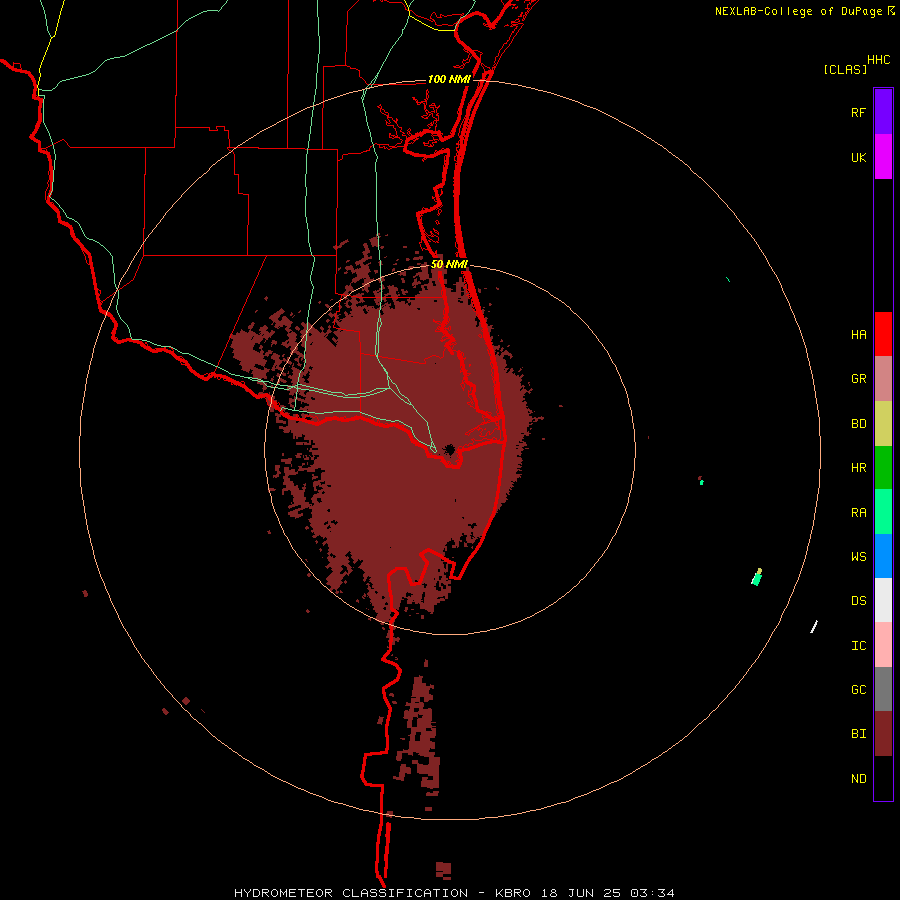Click the black radar site dot
This screenshot has height=900, width=900.
pyautogui.click(x=450, y=449)
